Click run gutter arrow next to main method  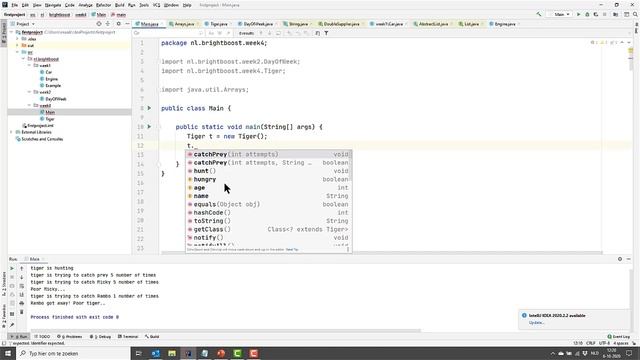149,127
